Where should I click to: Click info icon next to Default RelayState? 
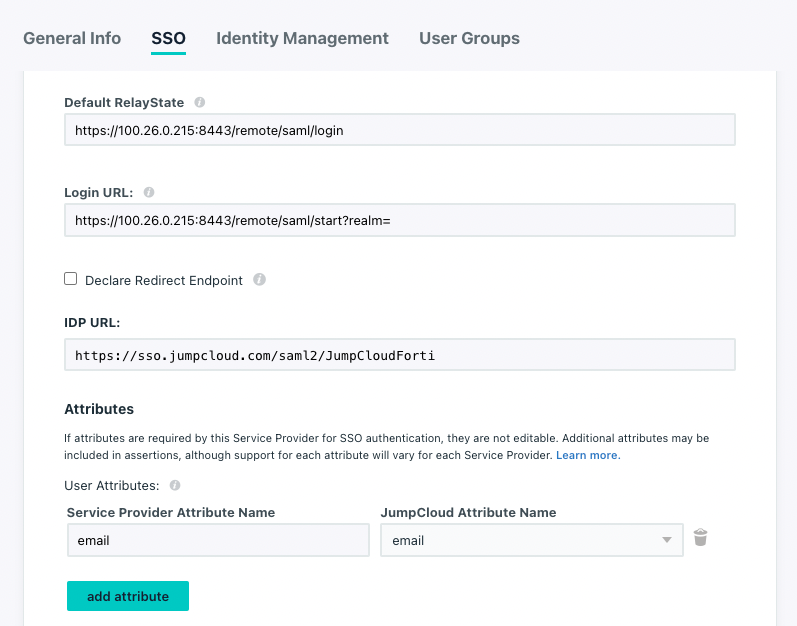pos(200,102)
